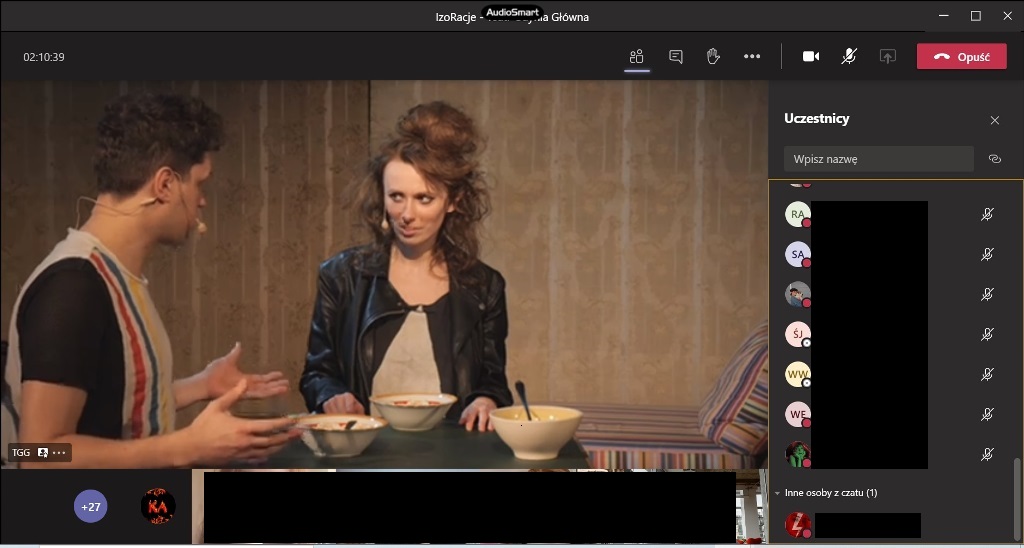
Task: Toggle the camera on or off
Action: tap(811, 57)
